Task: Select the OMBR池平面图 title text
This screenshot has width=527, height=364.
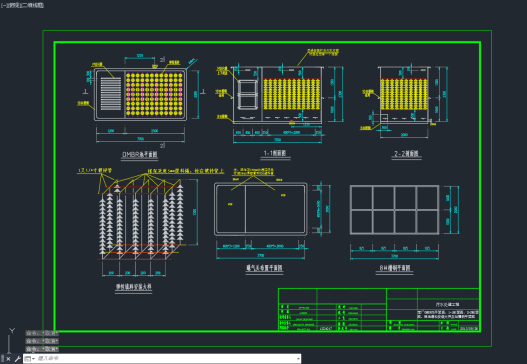Action: (x=139, y=155)
